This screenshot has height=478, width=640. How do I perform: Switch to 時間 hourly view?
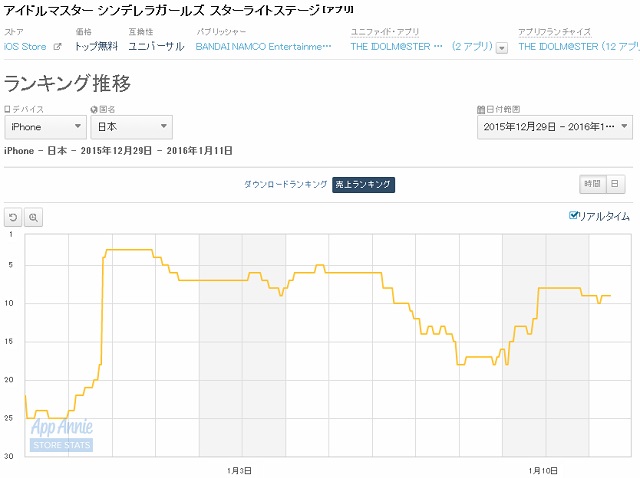592,184
